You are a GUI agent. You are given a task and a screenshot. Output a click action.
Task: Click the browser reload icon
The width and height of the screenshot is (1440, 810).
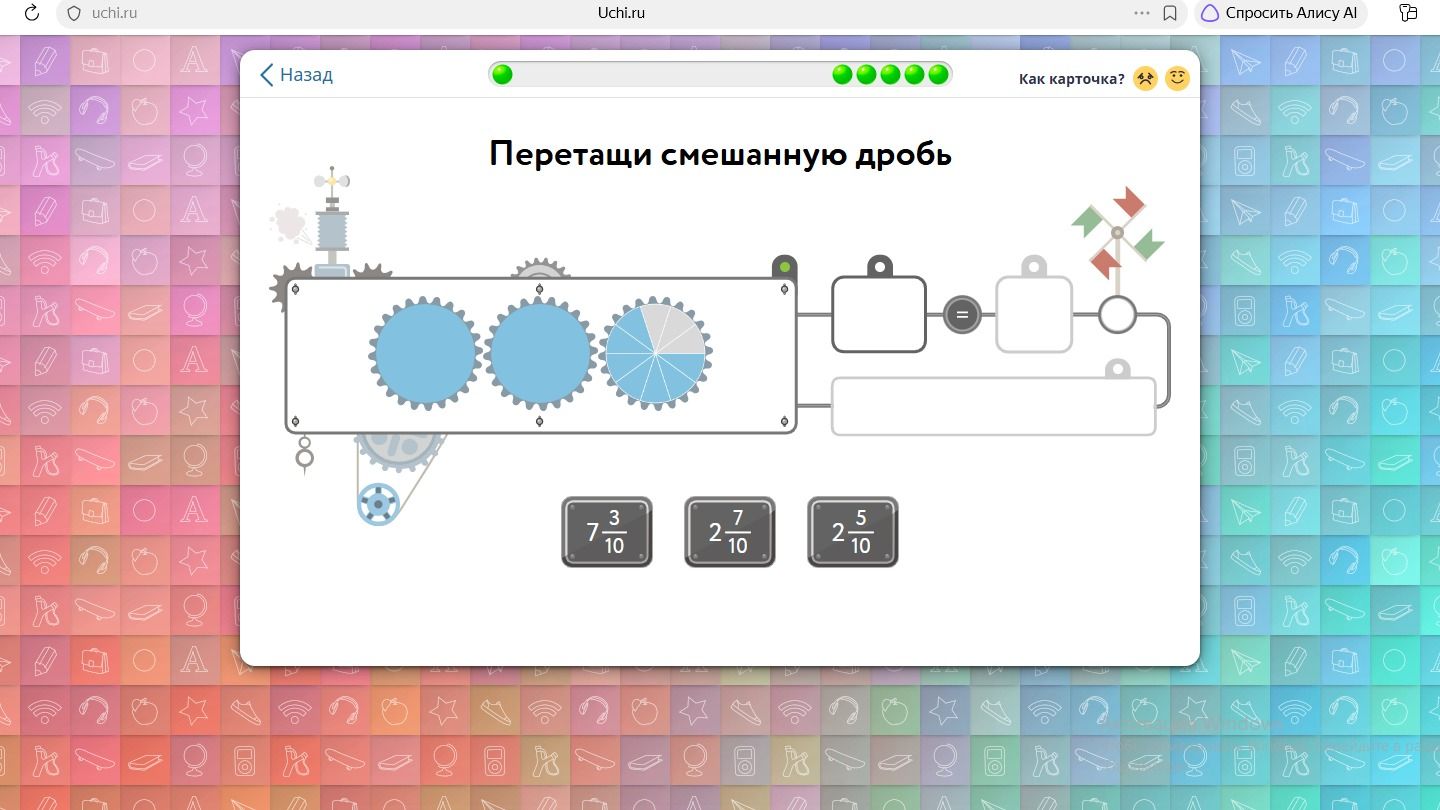(x=31, y=13)
